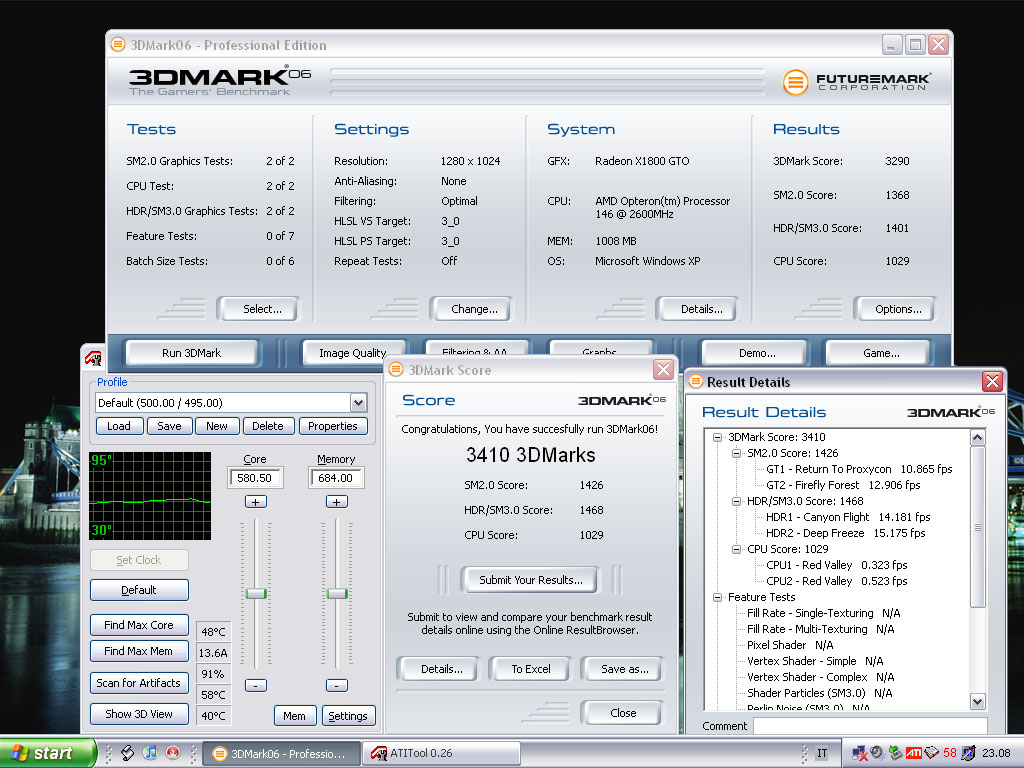
Task: Switch to 3DMark06 Professional taskbar item
Action: [x=279, y=753]
